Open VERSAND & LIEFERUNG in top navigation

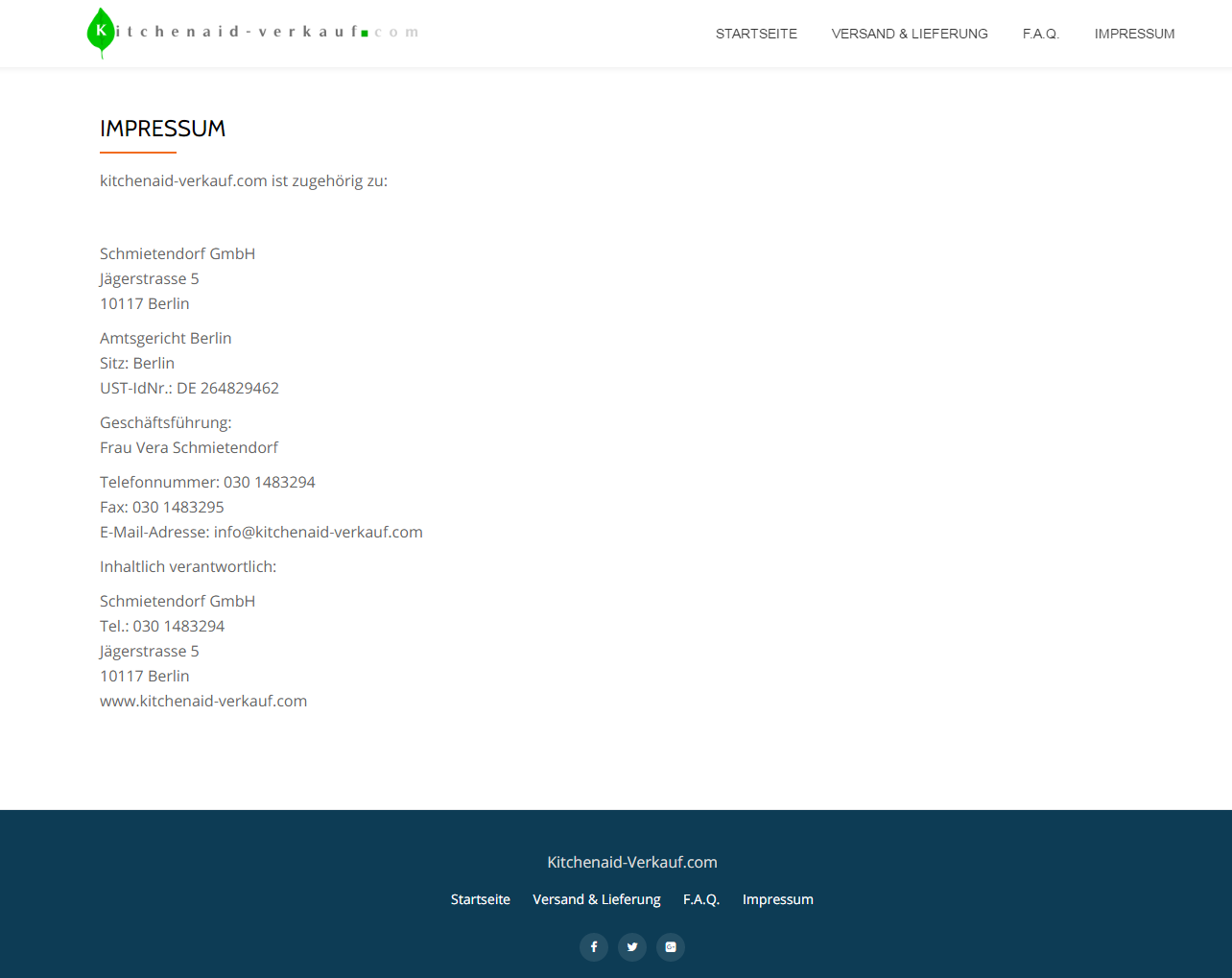tap(910, 34)
